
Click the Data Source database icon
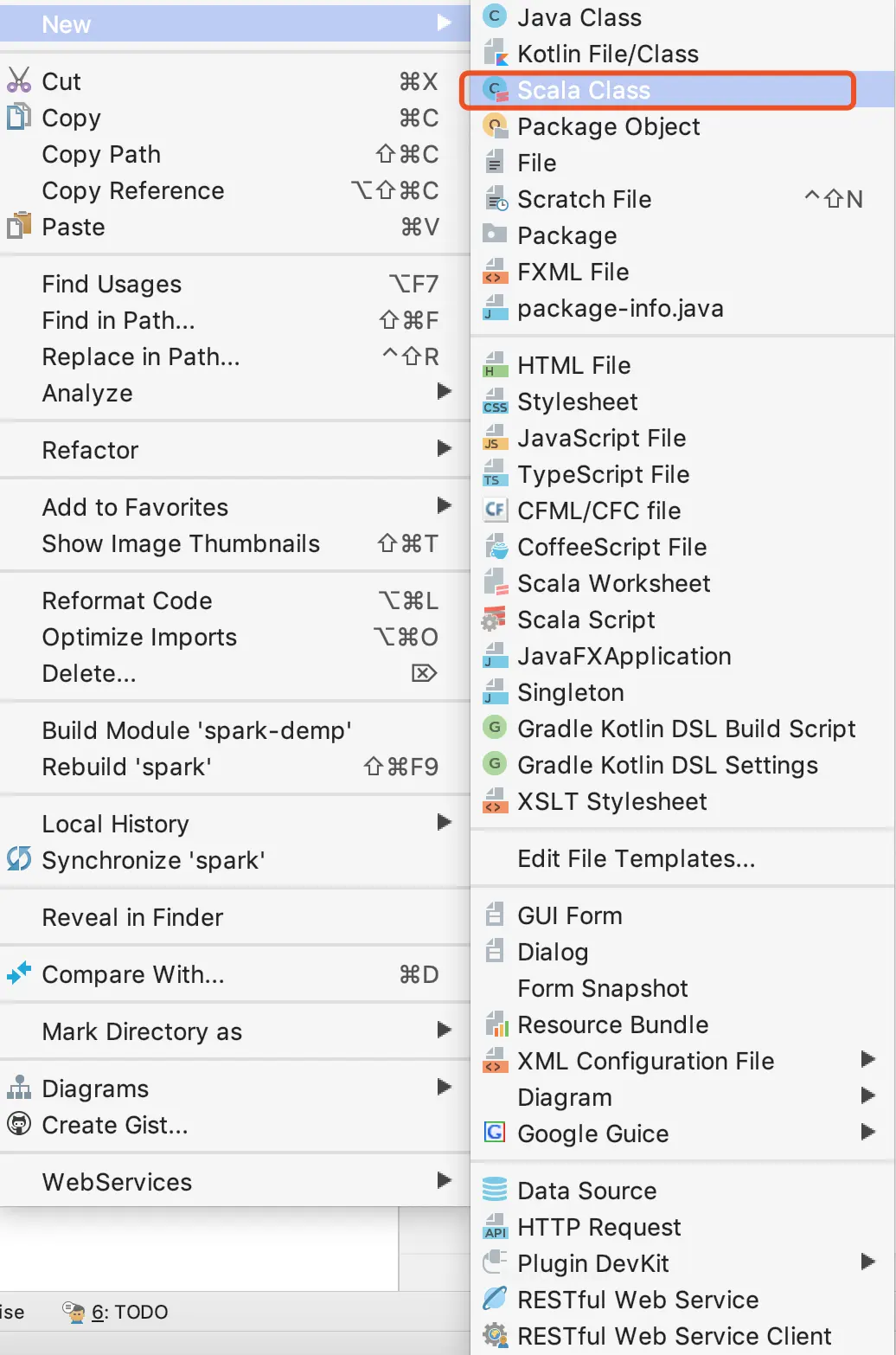495,1190
